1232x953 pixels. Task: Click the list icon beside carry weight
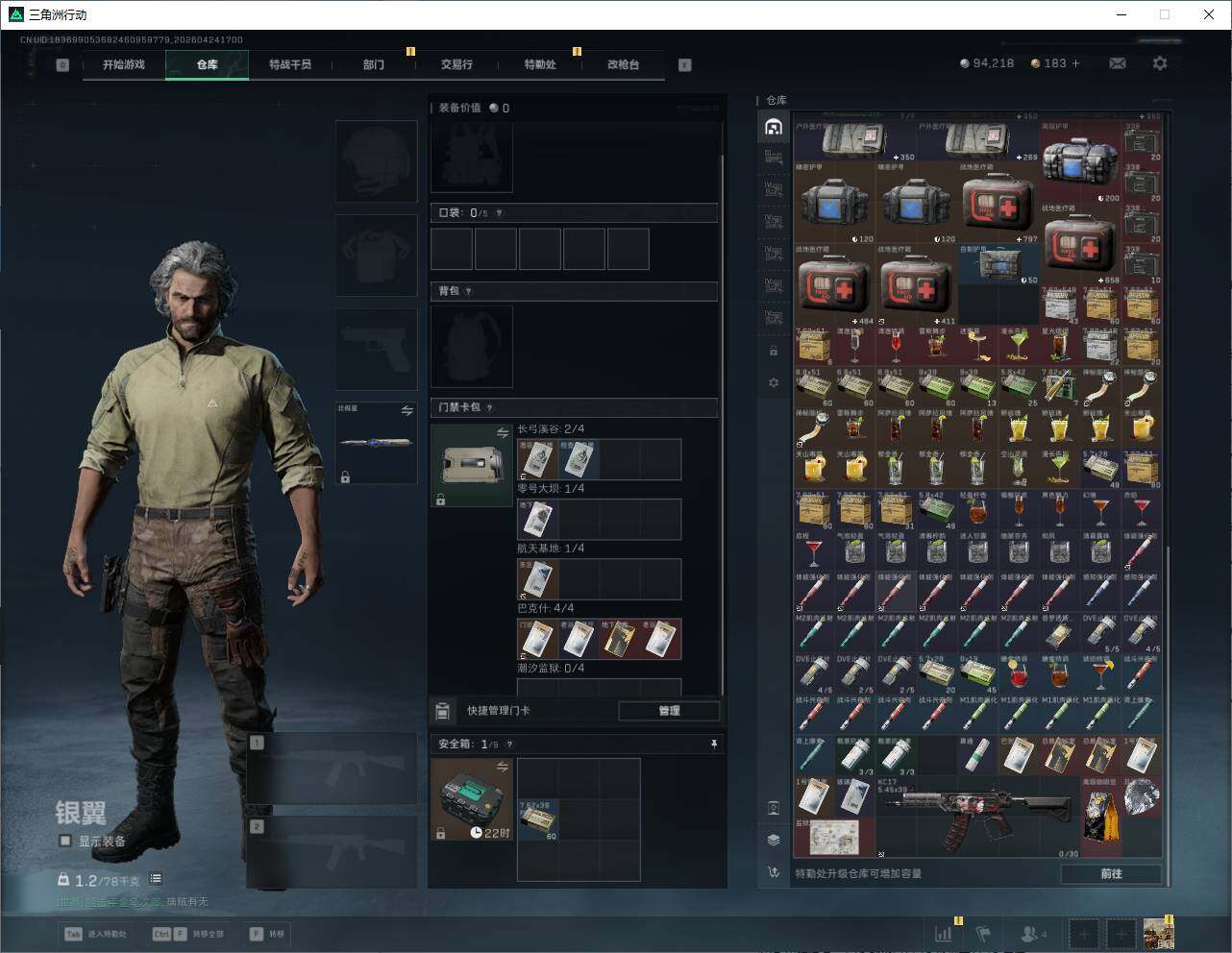[x=156, y=879]
